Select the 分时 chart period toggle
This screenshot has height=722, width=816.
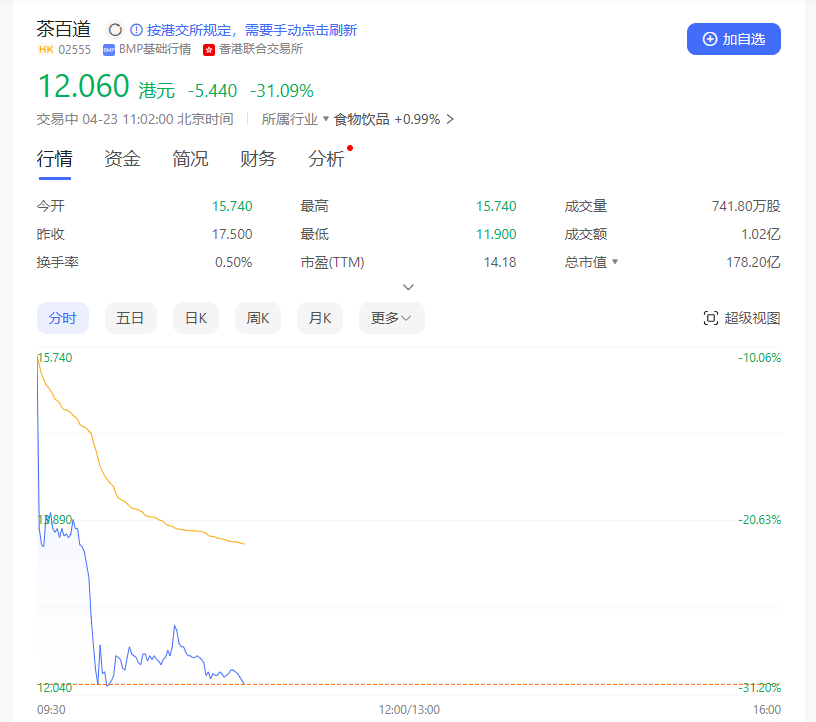[63, 317]
